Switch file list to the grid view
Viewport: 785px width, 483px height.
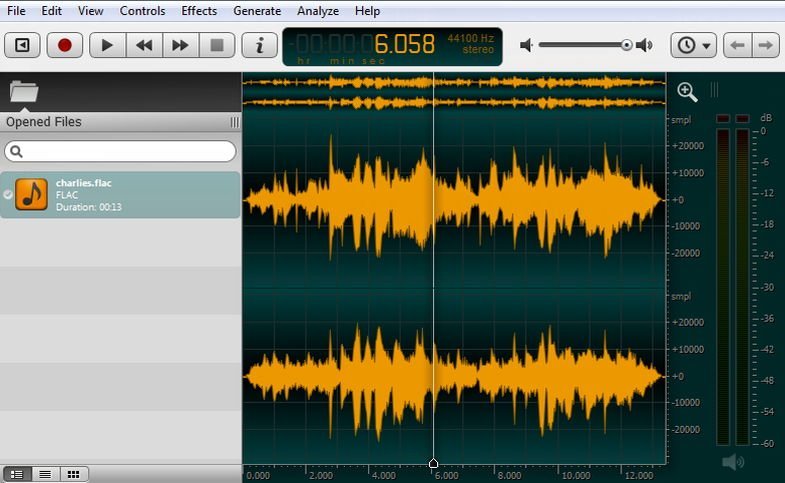point(73,474)
